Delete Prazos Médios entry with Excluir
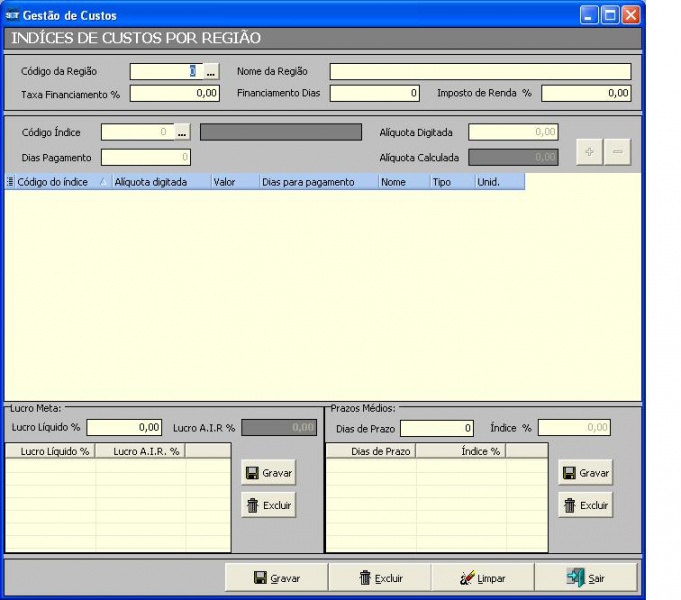Image resolution: width=681 pixels, height=600 pixels. 585,505
